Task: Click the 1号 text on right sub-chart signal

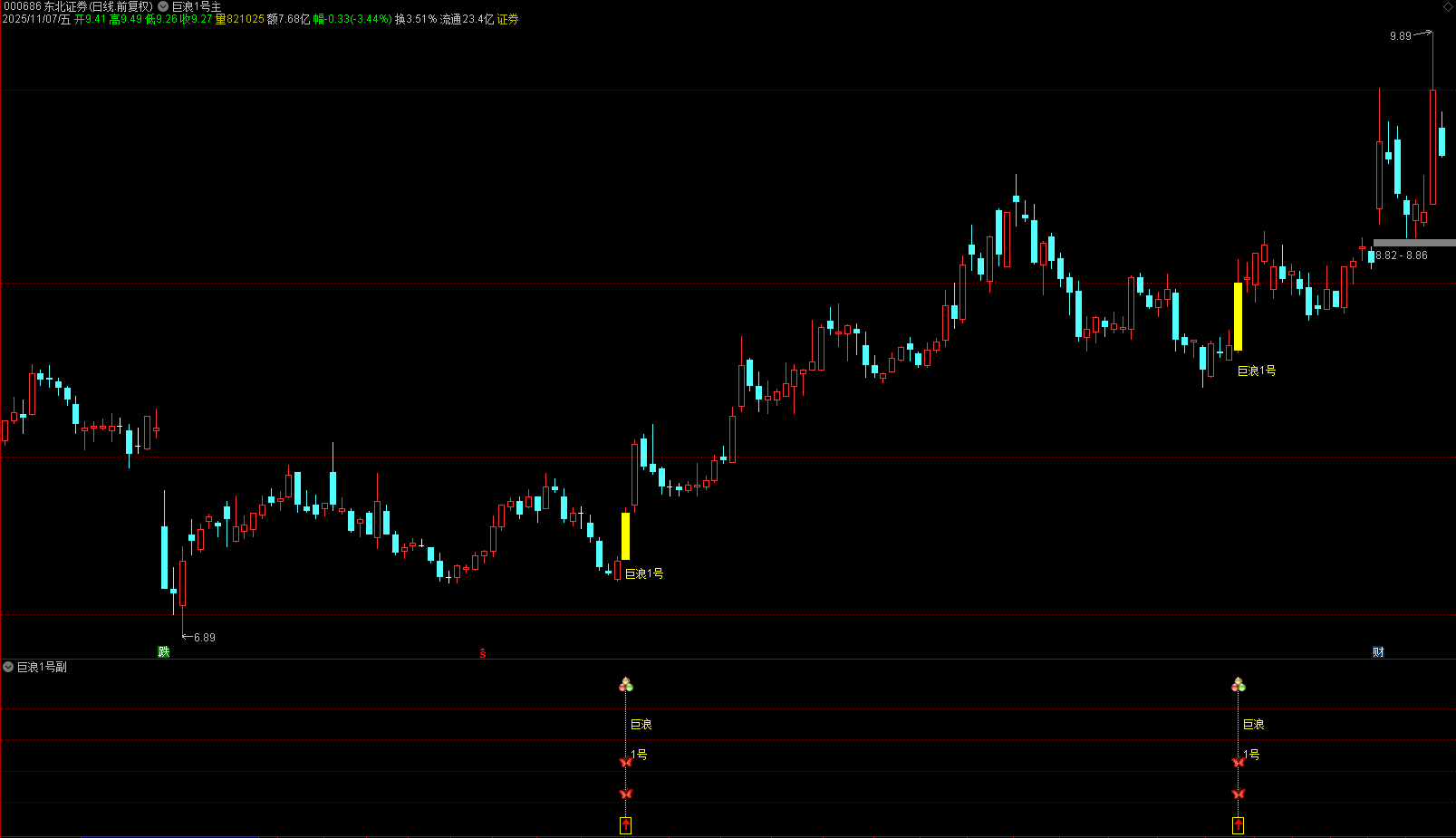Action: tap(1252, 755)
